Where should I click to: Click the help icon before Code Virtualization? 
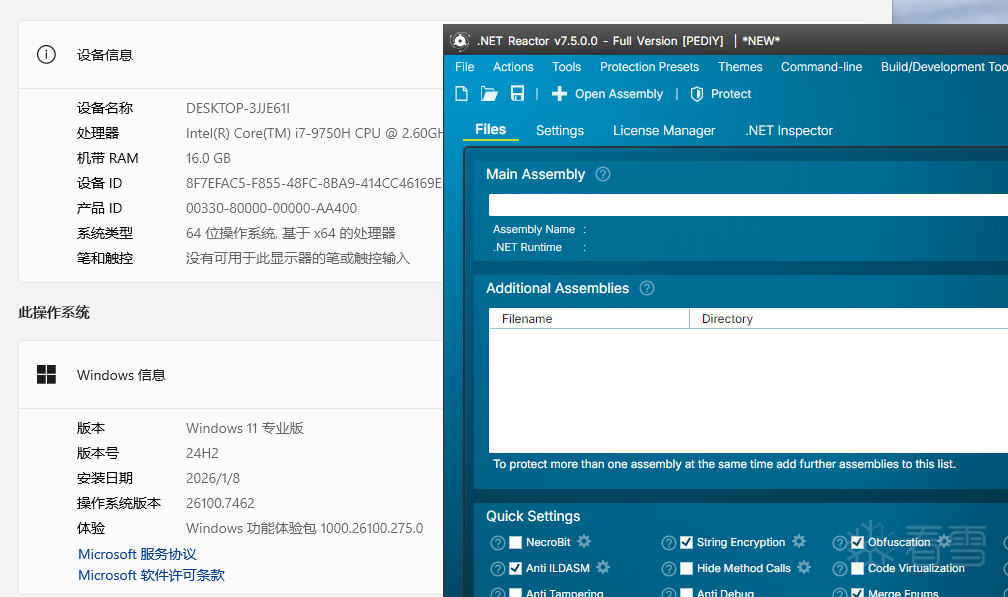click(840, 569)
